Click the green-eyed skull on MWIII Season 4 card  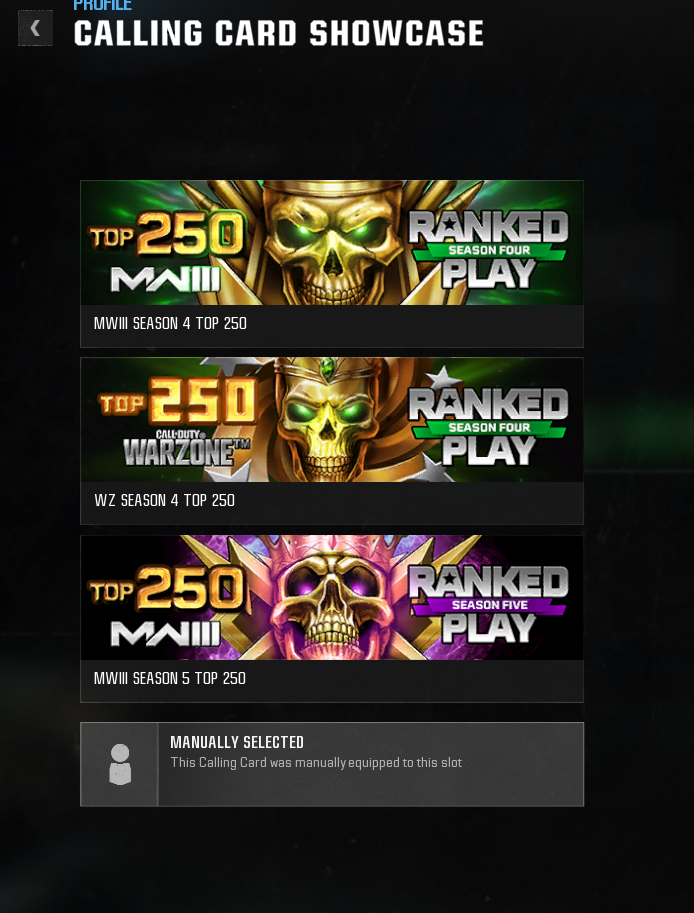(x=332, y=243)
